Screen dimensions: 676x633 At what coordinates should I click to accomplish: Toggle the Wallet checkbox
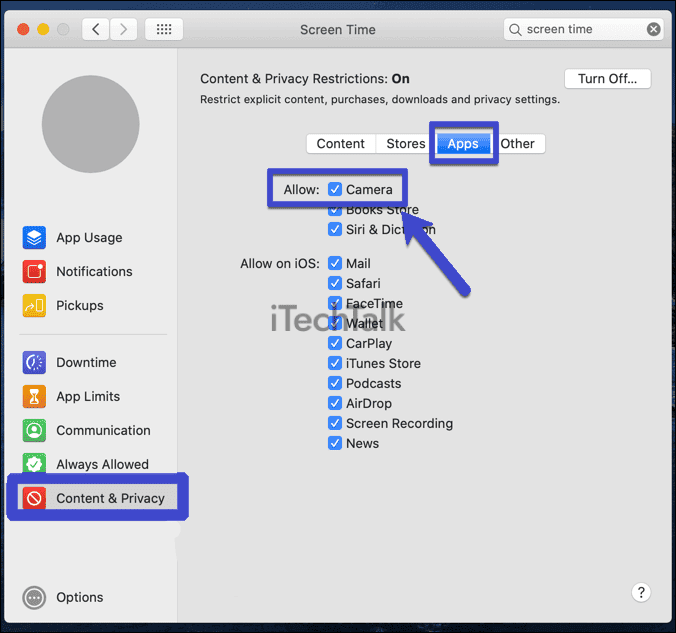pyautogui.click(x=335, y=323)
